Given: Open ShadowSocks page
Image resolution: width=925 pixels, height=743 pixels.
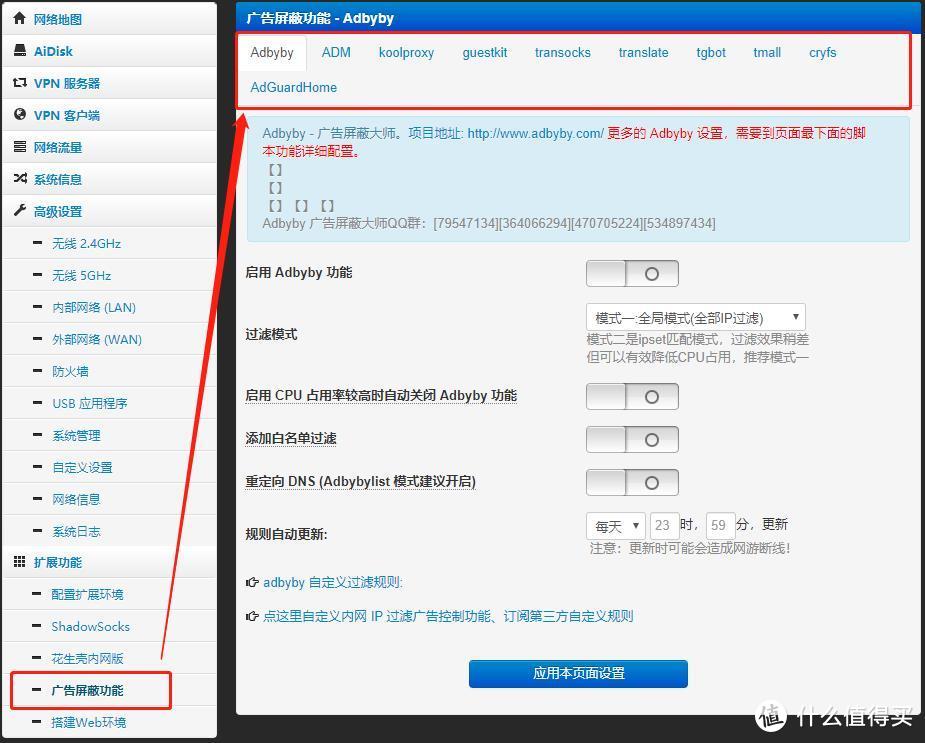Looking at the screenshot, I should pos(90,626).
